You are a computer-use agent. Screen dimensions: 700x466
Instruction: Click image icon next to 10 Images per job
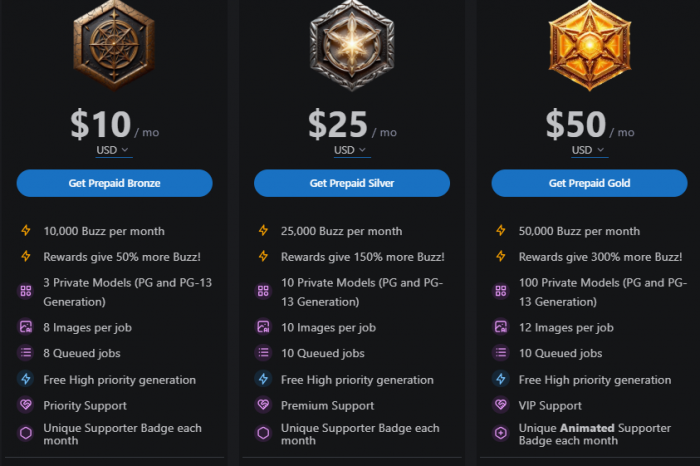tap(264, 327)
